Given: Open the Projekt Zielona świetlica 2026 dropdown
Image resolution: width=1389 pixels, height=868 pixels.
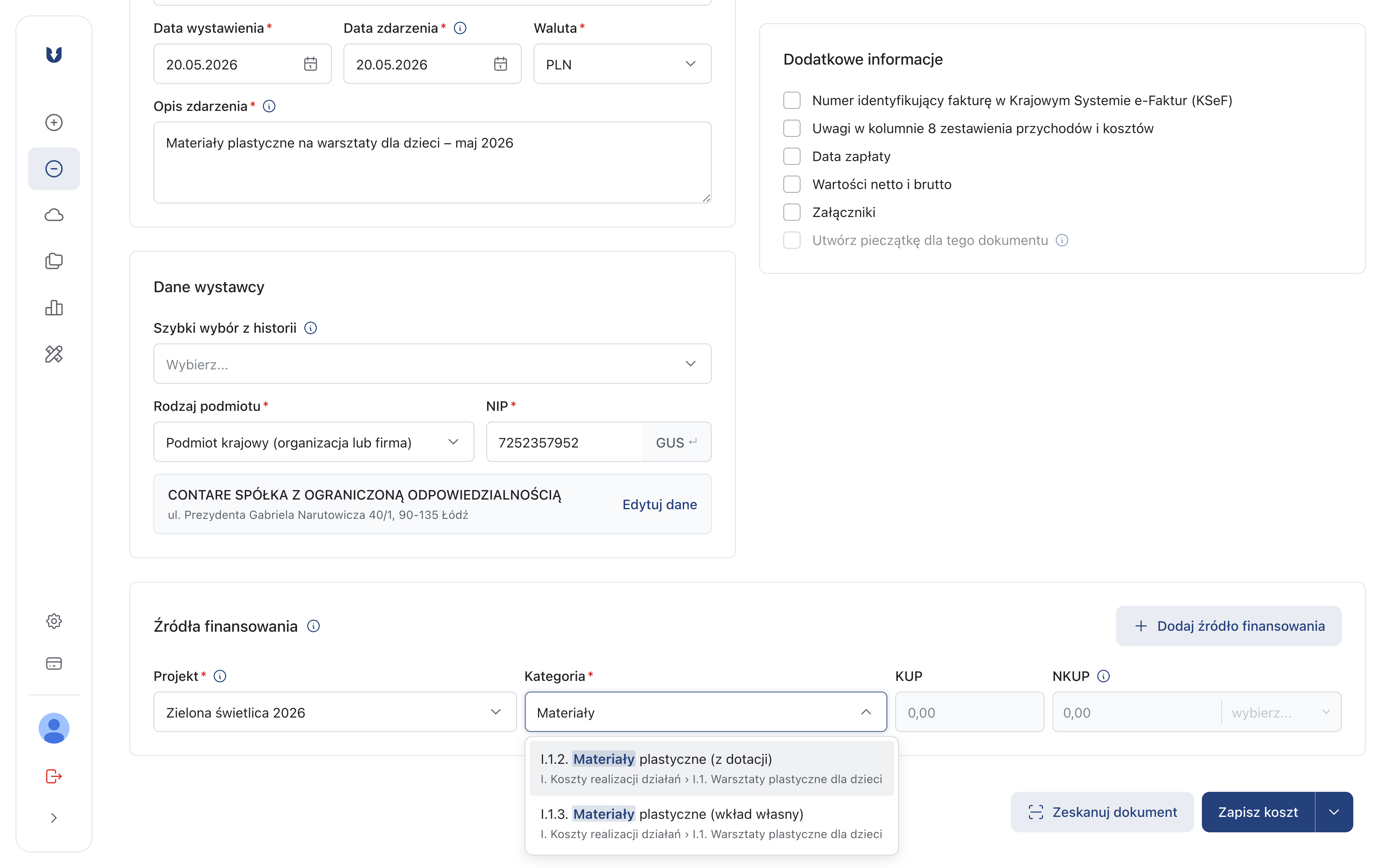Looking at the screenshot, I should (x=335, y=712).
